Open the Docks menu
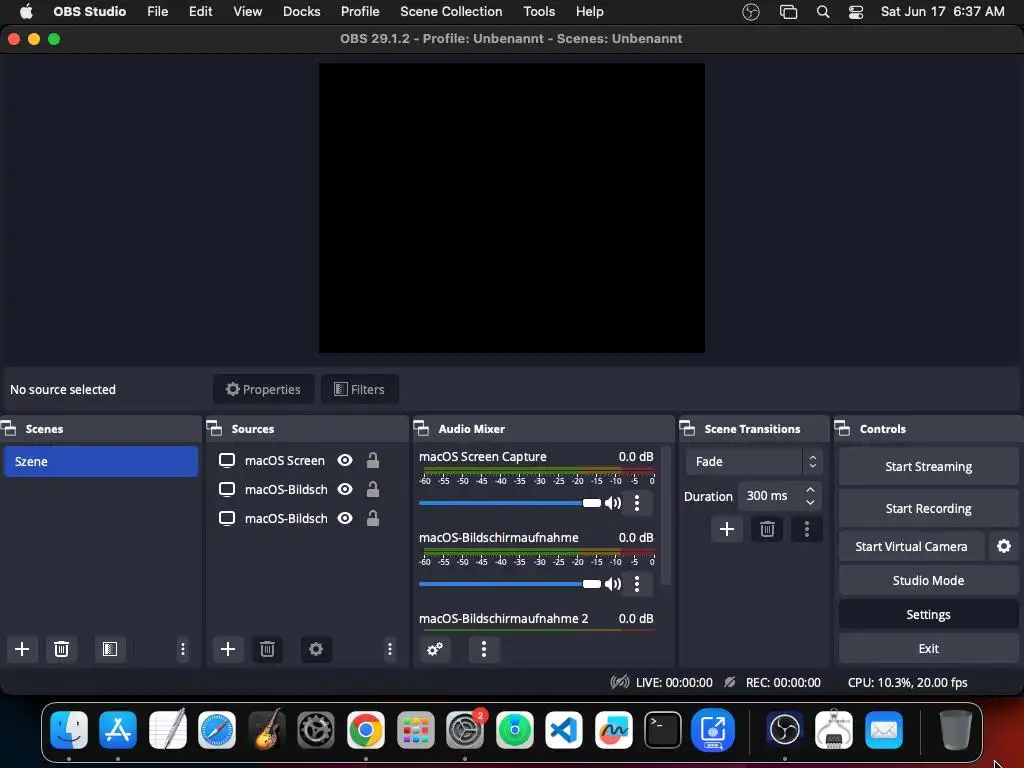 pyautogui.click(x=302, y=12)
